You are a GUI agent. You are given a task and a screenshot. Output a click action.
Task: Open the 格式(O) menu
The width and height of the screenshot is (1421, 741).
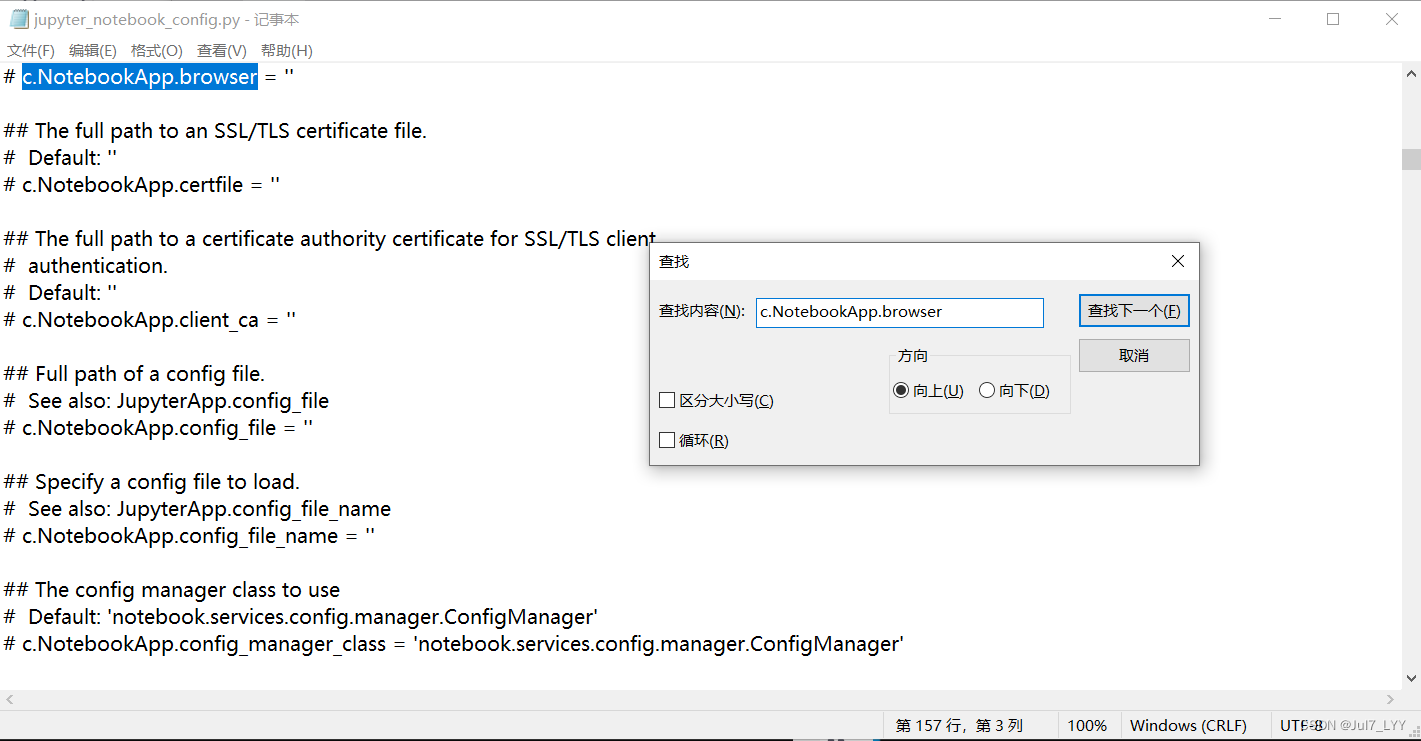point(157,51)
